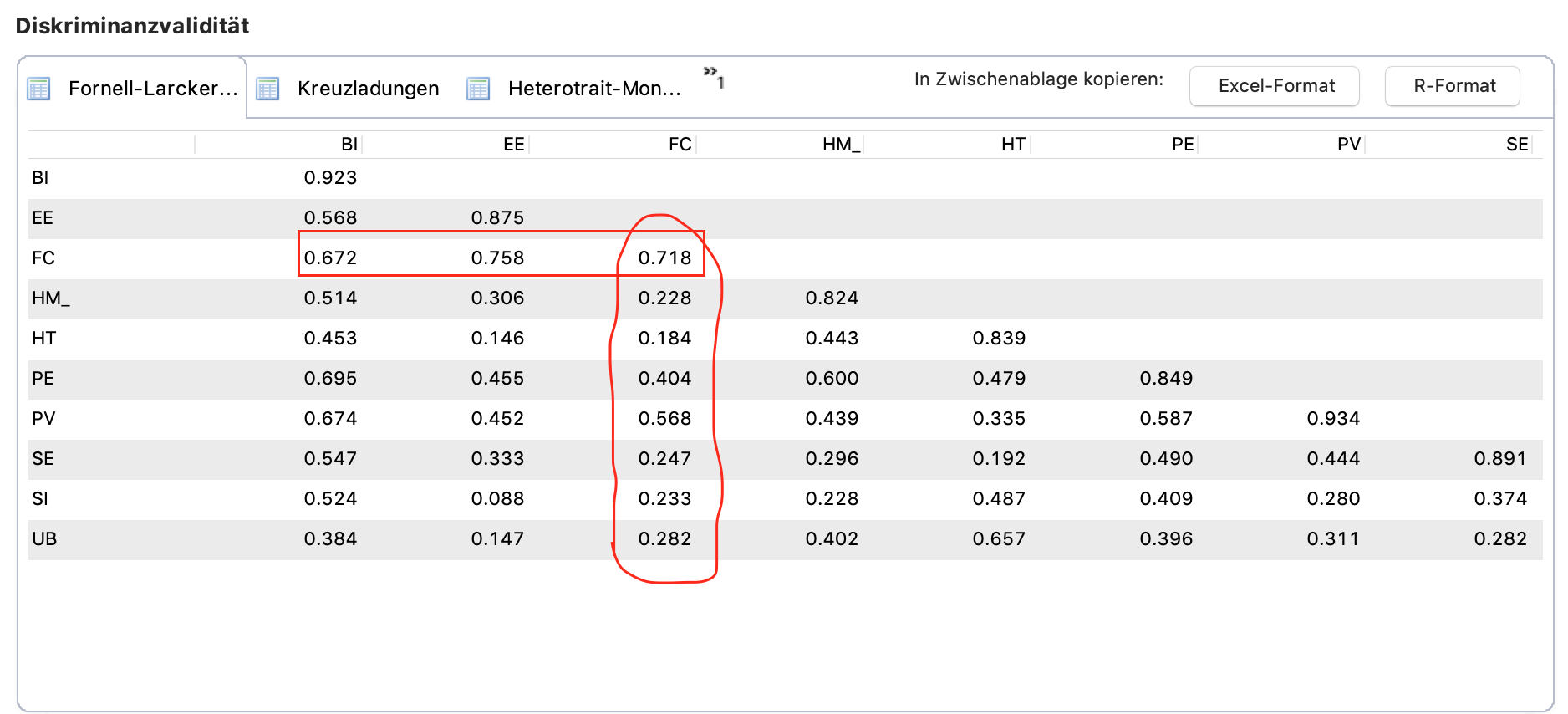Click cell value 0.600

[x=832, y=379]
